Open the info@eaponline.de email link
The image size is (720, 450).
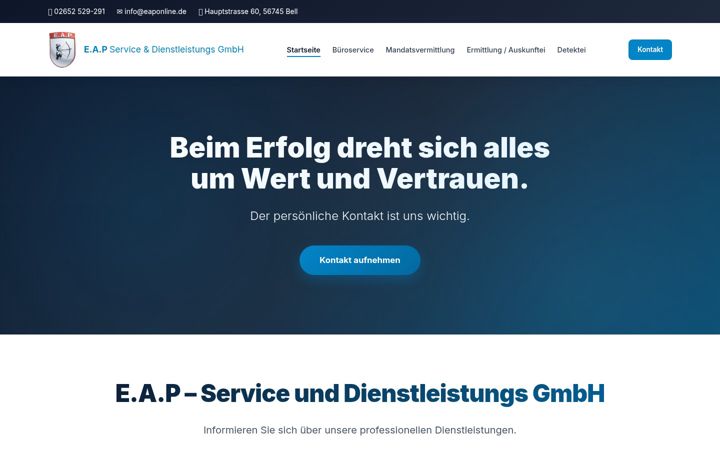pyautogui.click(x=155, y=11)
